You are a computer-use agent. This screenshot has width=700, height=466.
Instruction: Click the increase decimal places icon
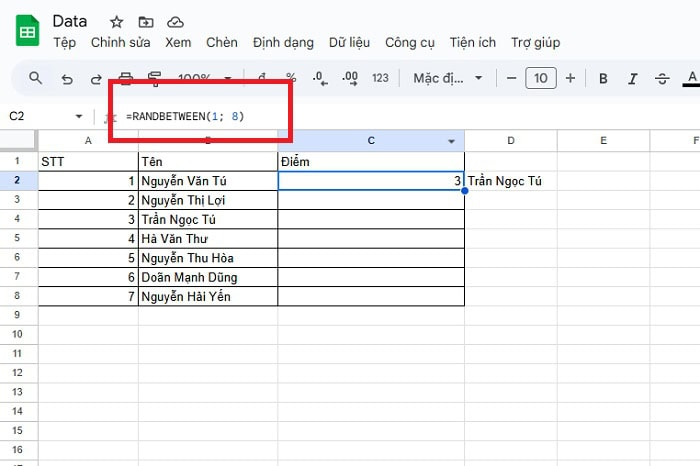(349, 78)
